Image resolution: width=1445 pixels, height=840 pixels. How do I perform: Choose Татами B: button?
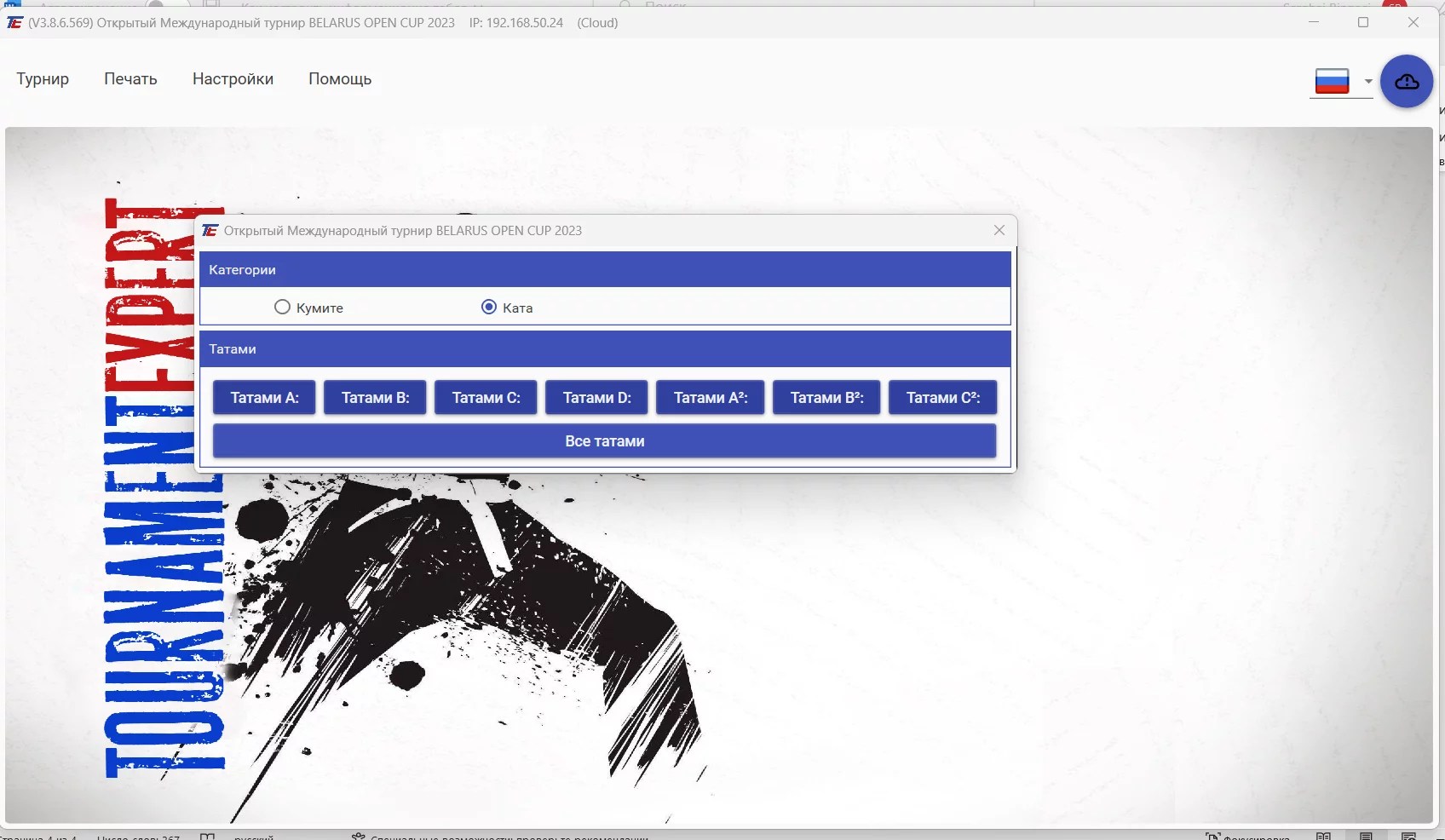pos(375,398)
